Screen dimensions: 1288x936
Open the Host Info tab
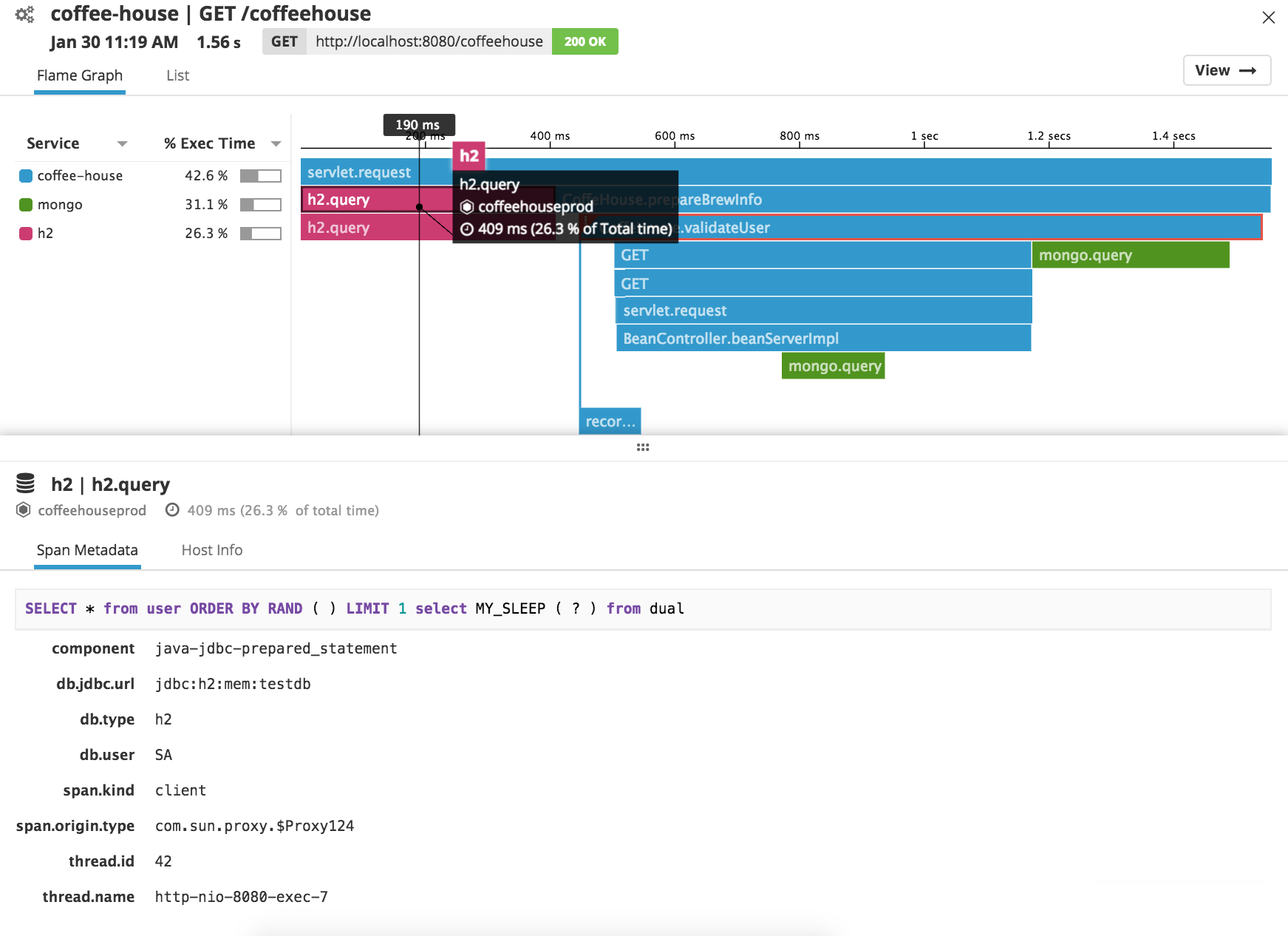[x=211, y=550]
